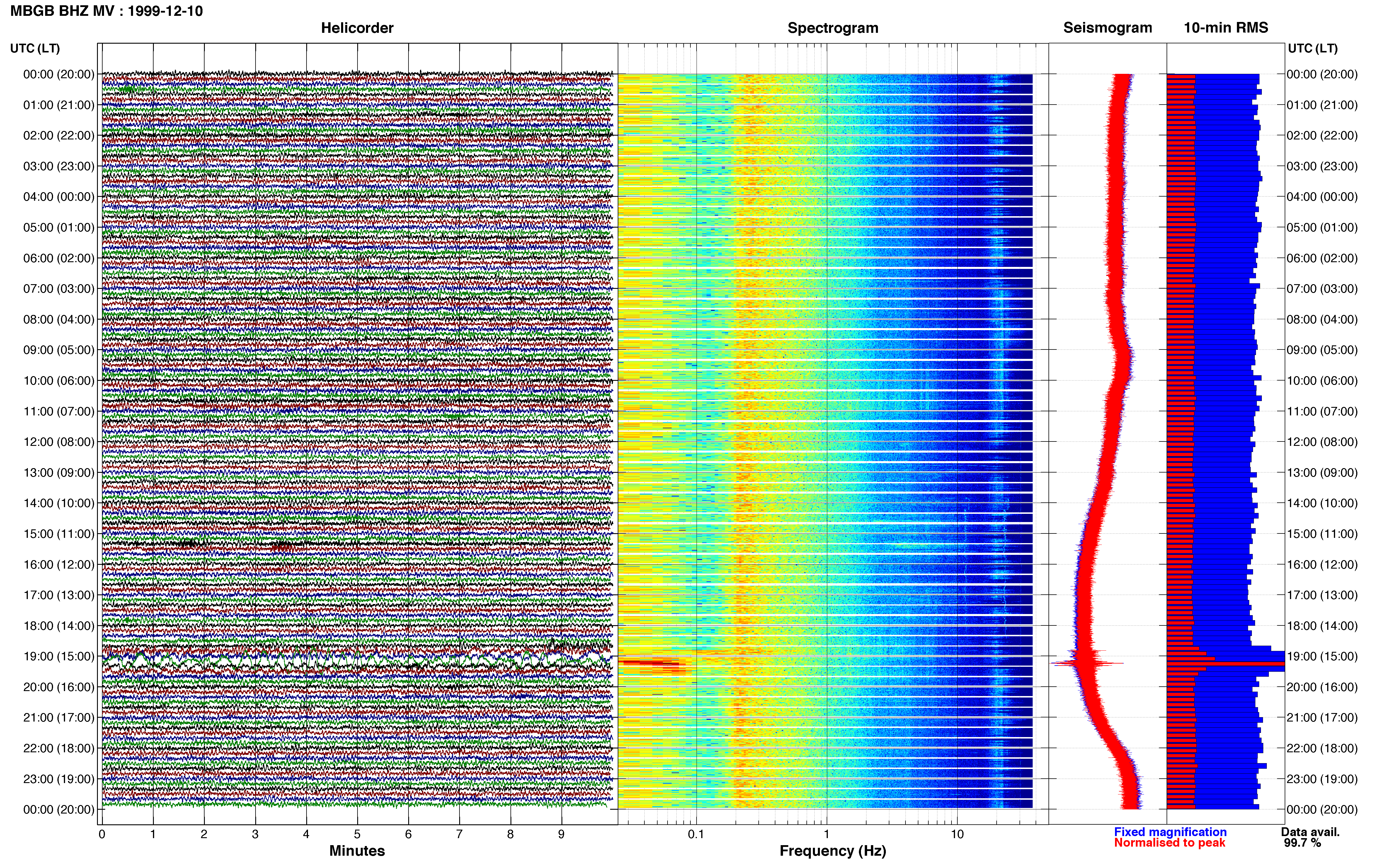The width and height of the screenshot is (1389, 868).
Task: Click the left '03:00 (23:00)' time label
Action: click(59, 166)
